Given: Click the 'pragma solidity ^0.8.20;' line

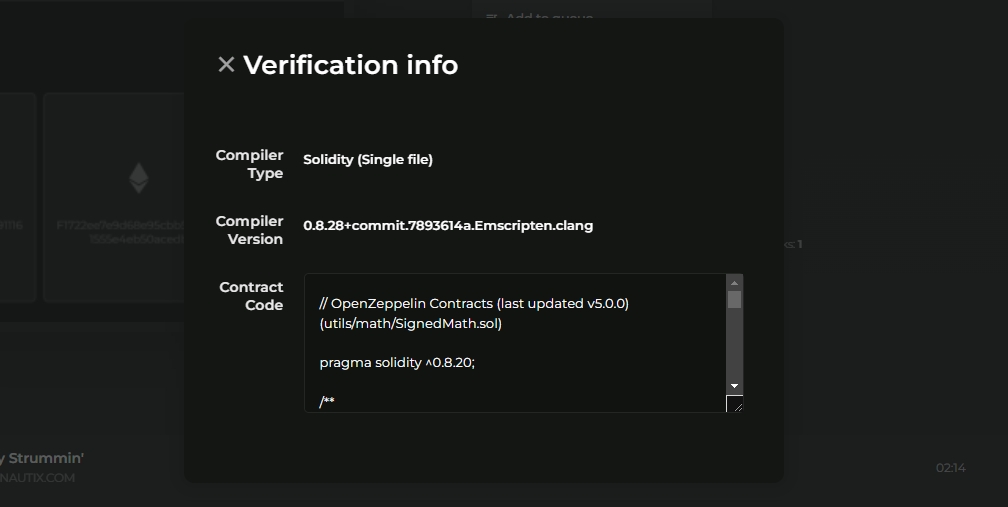Looking at the screenshot, I should (x=397, y=363).
